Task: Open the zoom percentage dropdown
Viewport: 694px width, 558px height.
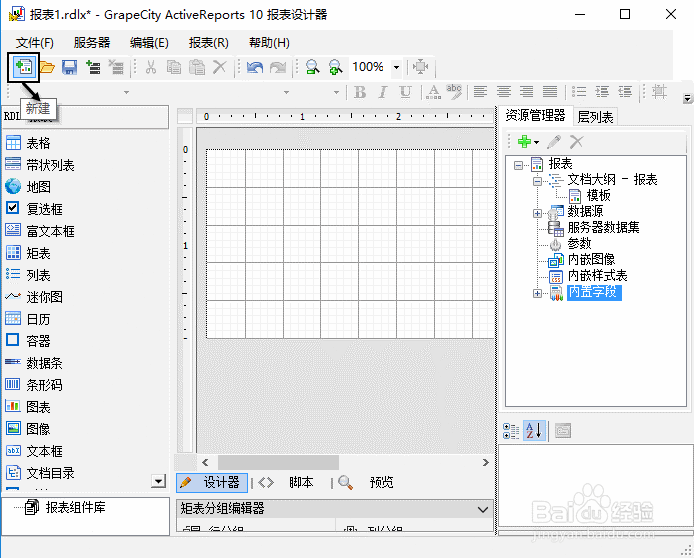Action: tap(397, 67)
